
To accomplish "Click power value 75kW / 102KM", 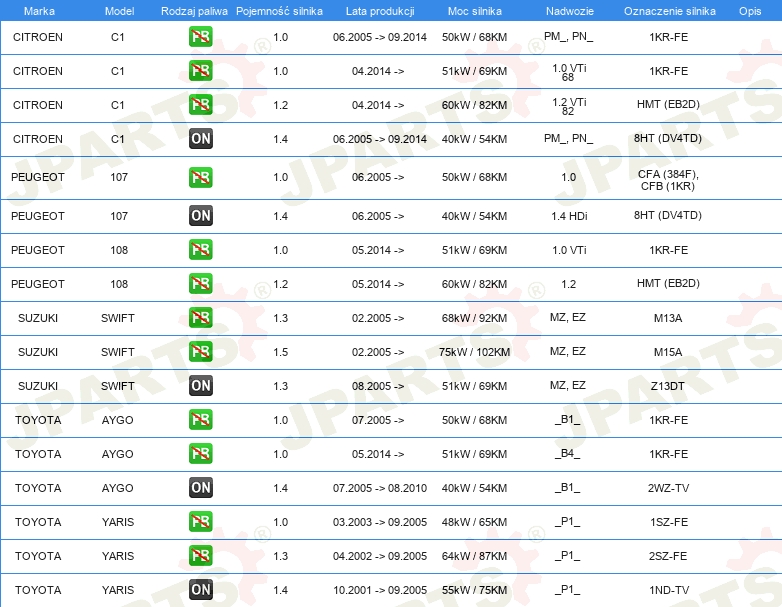I will pyautogui.click(x=474, y=352).
